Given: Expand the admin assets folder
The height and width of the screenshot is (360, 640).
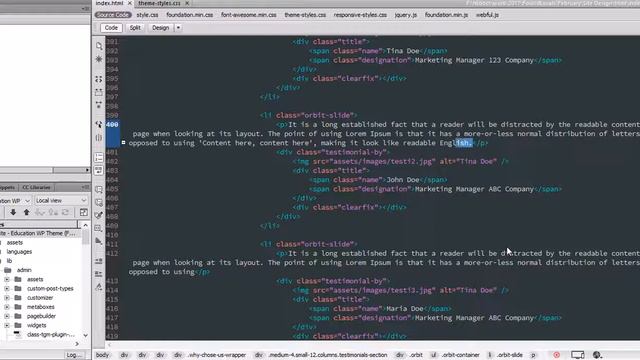Looking at the screenshot, I should click(x=7, y=279).
